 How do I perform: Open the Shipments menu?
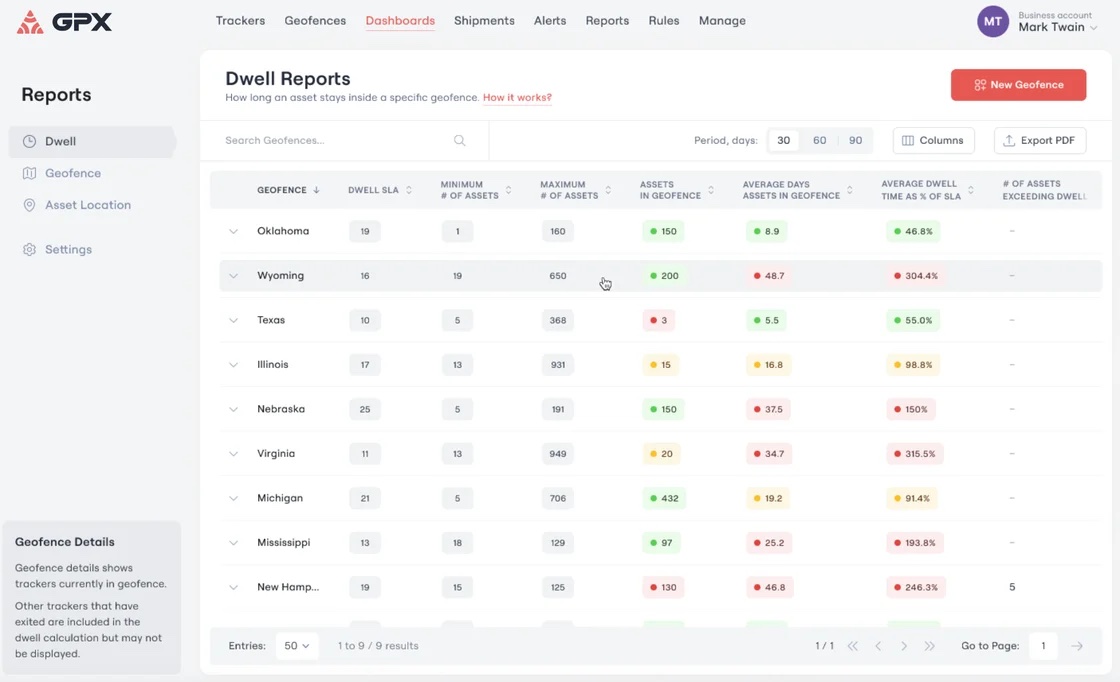click(484, 21)
